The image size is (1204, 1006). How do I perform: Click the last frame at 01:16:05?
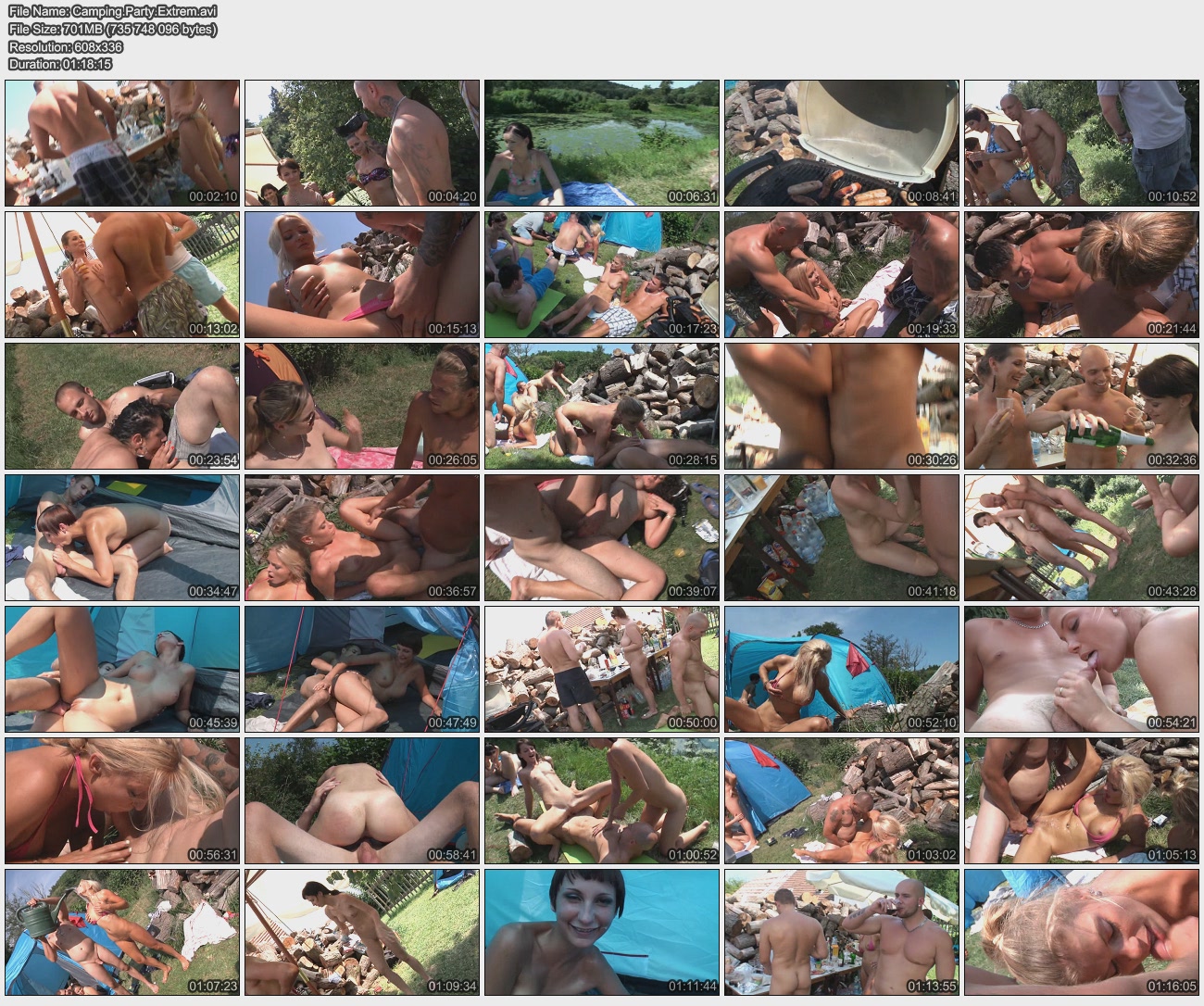click(1082, 932)
